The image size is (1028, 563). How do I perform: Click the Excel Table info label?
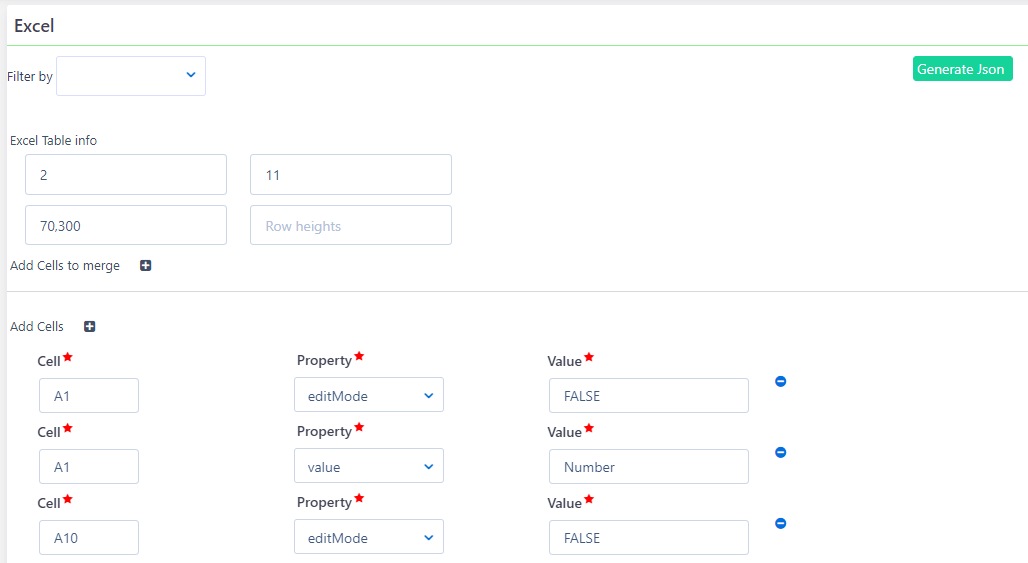[x=53, y=140]
